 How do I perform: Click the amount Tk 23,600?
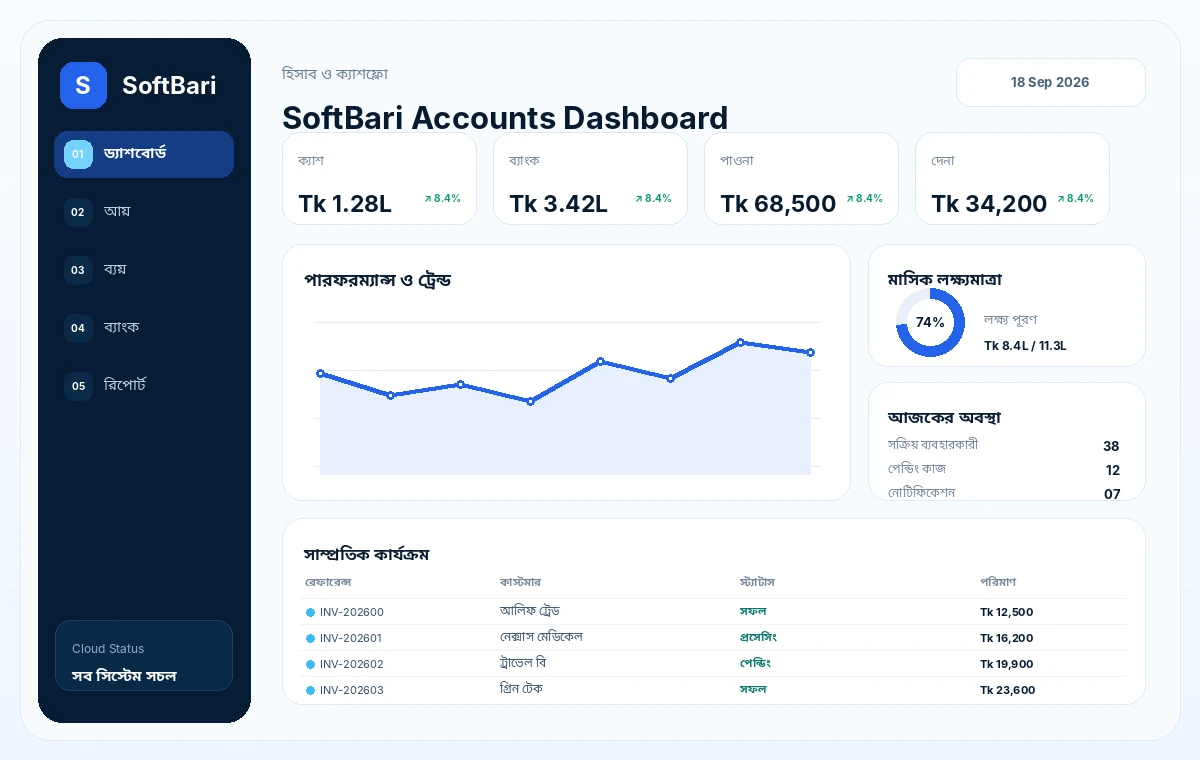(x=1008, y=690)
